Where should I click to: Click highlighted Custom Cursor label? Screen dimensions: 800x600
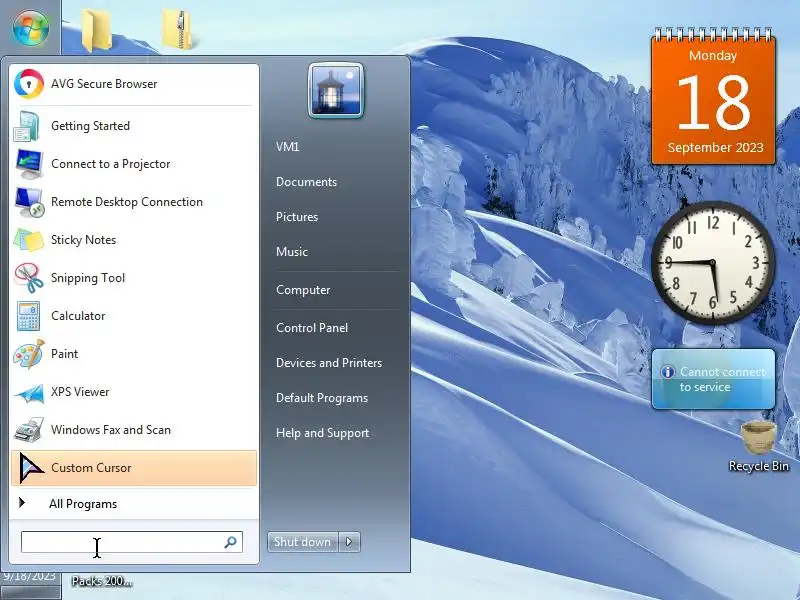click(x=91, y=468)
